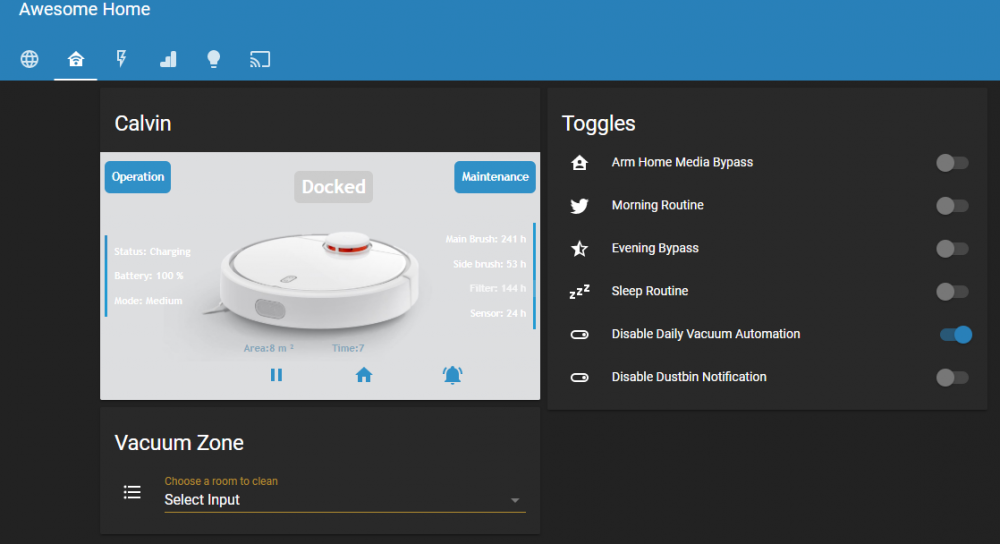Toggle Arm Home Media Bypass switch
This screenshot has height=544, width=1000.
pyautogui.click(x=953, y=163)
